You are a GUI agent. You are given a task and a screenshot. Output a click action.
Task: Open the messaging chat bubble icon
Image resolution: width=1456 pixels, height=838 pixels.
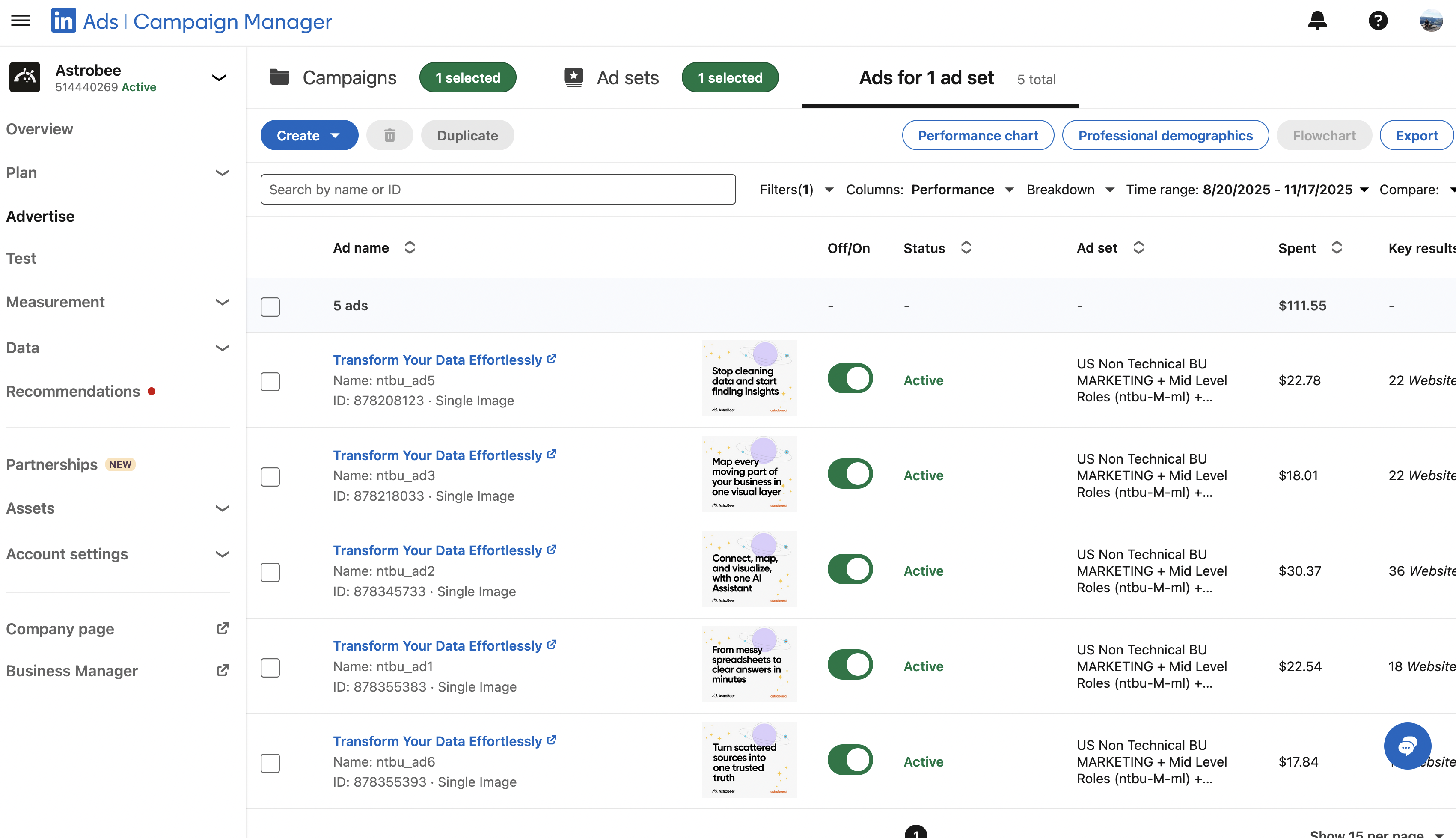pos(1408,746)
